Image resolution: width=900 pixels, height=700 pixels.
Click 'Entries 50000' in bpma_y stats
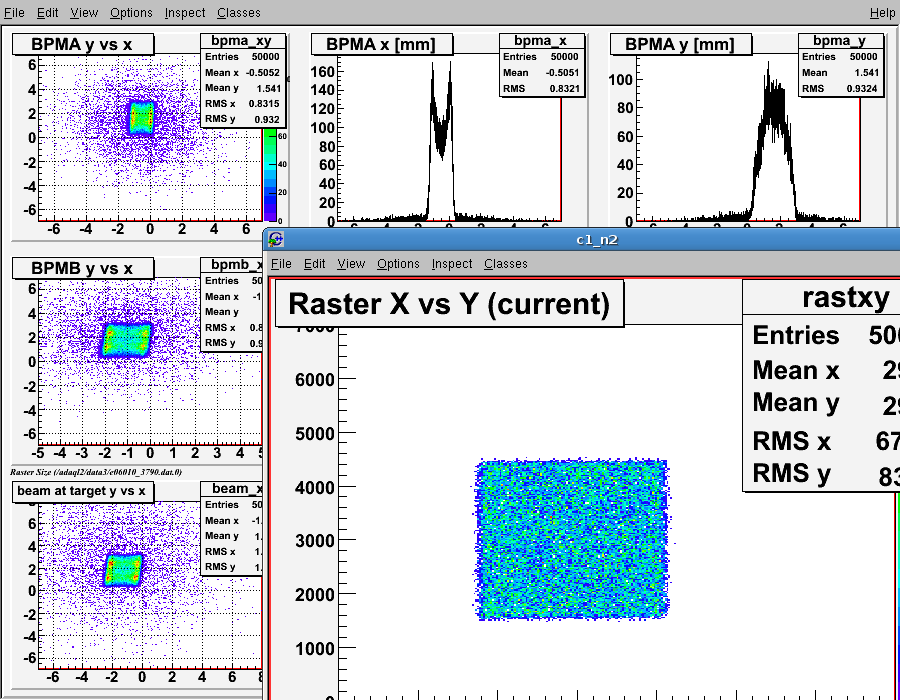coord(841,56)
